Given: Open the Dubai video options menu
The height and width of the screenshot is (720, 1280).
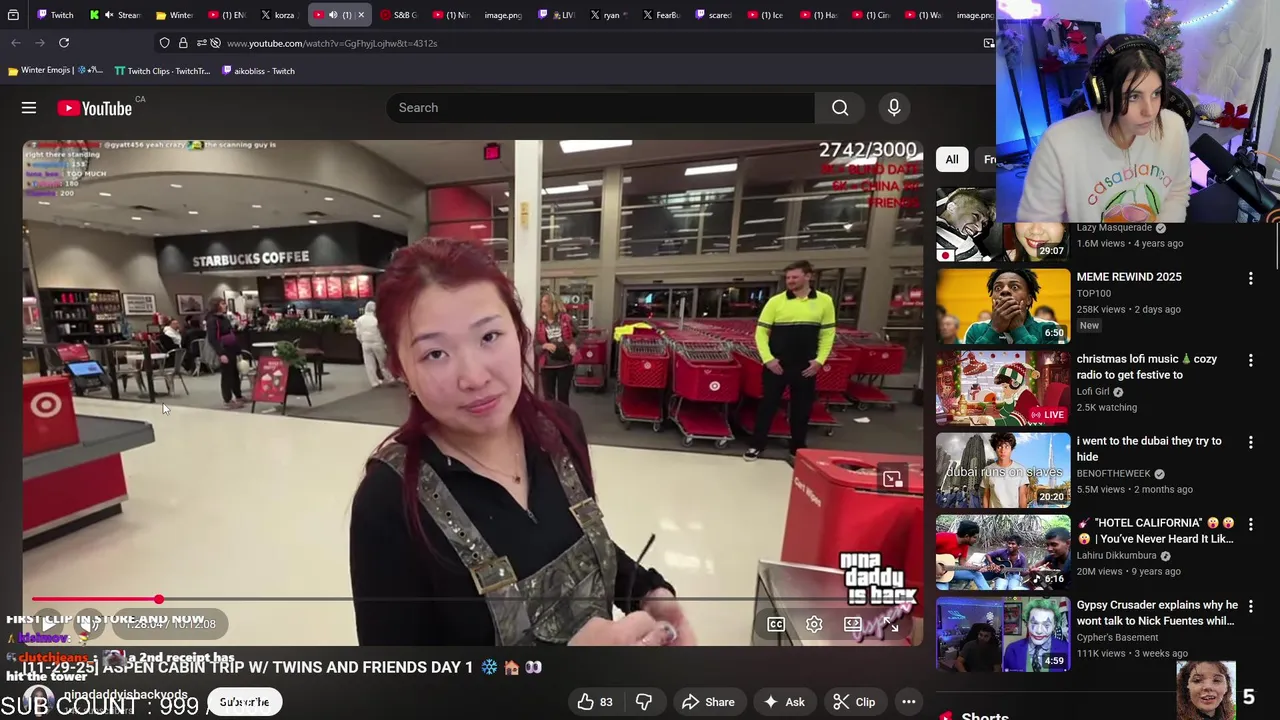Looking at the screenshot, I should pyautogui.click(x=1250, y=442).
